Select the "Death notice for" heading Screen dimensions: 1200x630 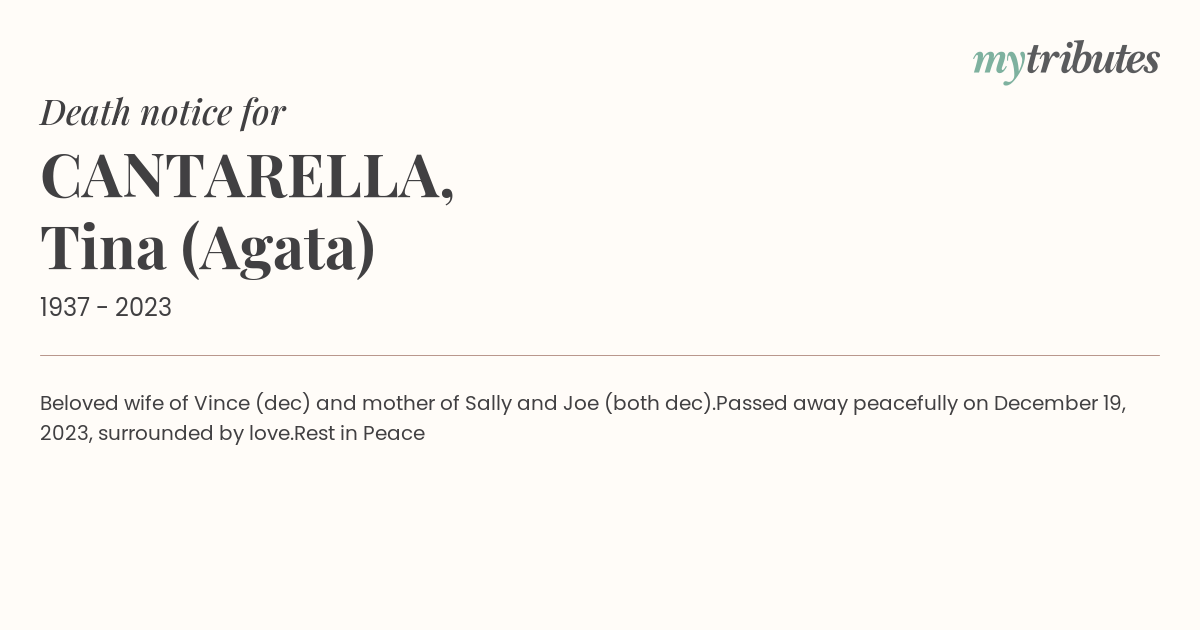[x=163, y=112]
